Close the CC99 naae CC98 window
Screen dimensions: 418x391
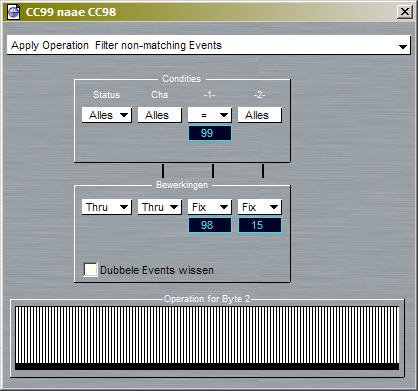pos(405,12)
